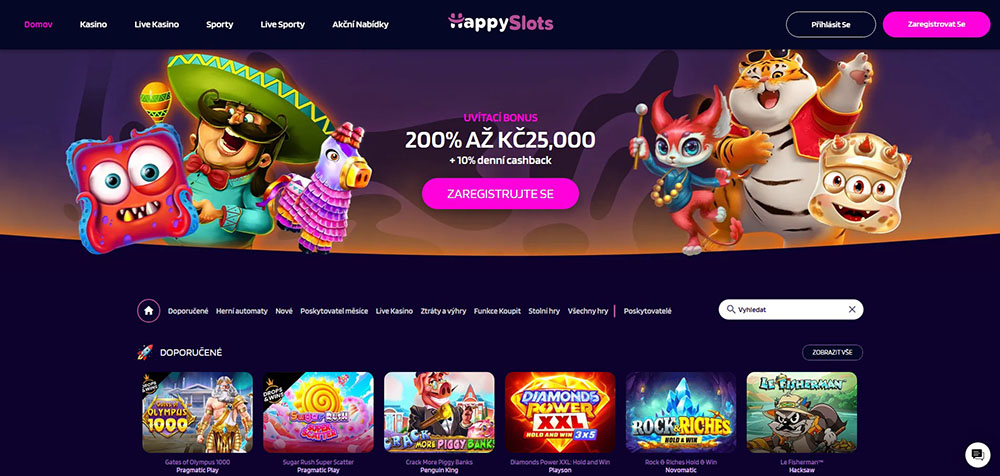Image resolution: width=1000 pixels, height=476 pixels.
Task: Click the HappySlots logo
Action: (501, 22)
